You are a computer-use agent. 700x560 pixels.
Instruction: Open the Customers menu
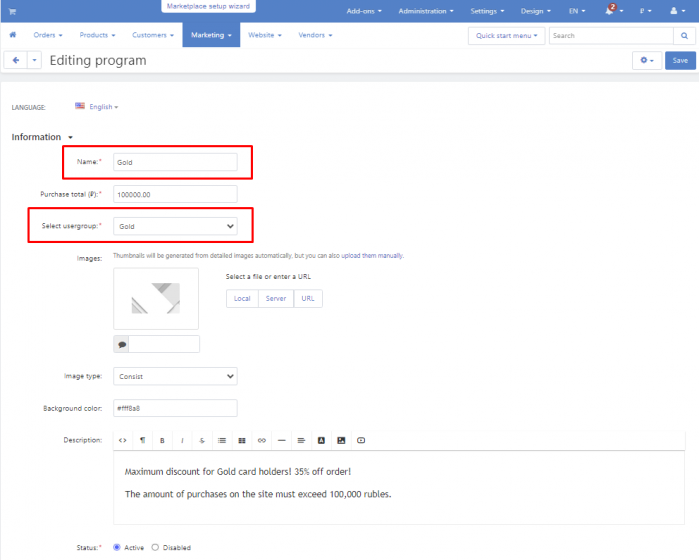153,35
